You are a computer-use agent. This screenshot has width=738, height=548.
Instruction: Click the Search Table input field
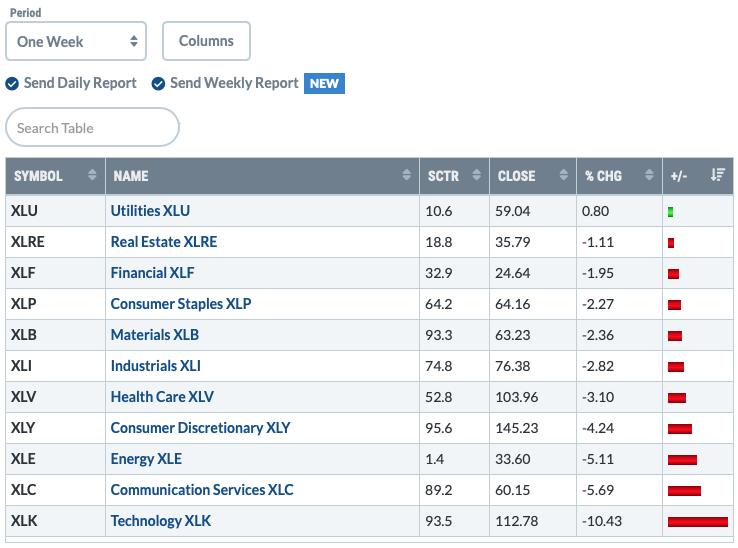click(x=92, y=127)
